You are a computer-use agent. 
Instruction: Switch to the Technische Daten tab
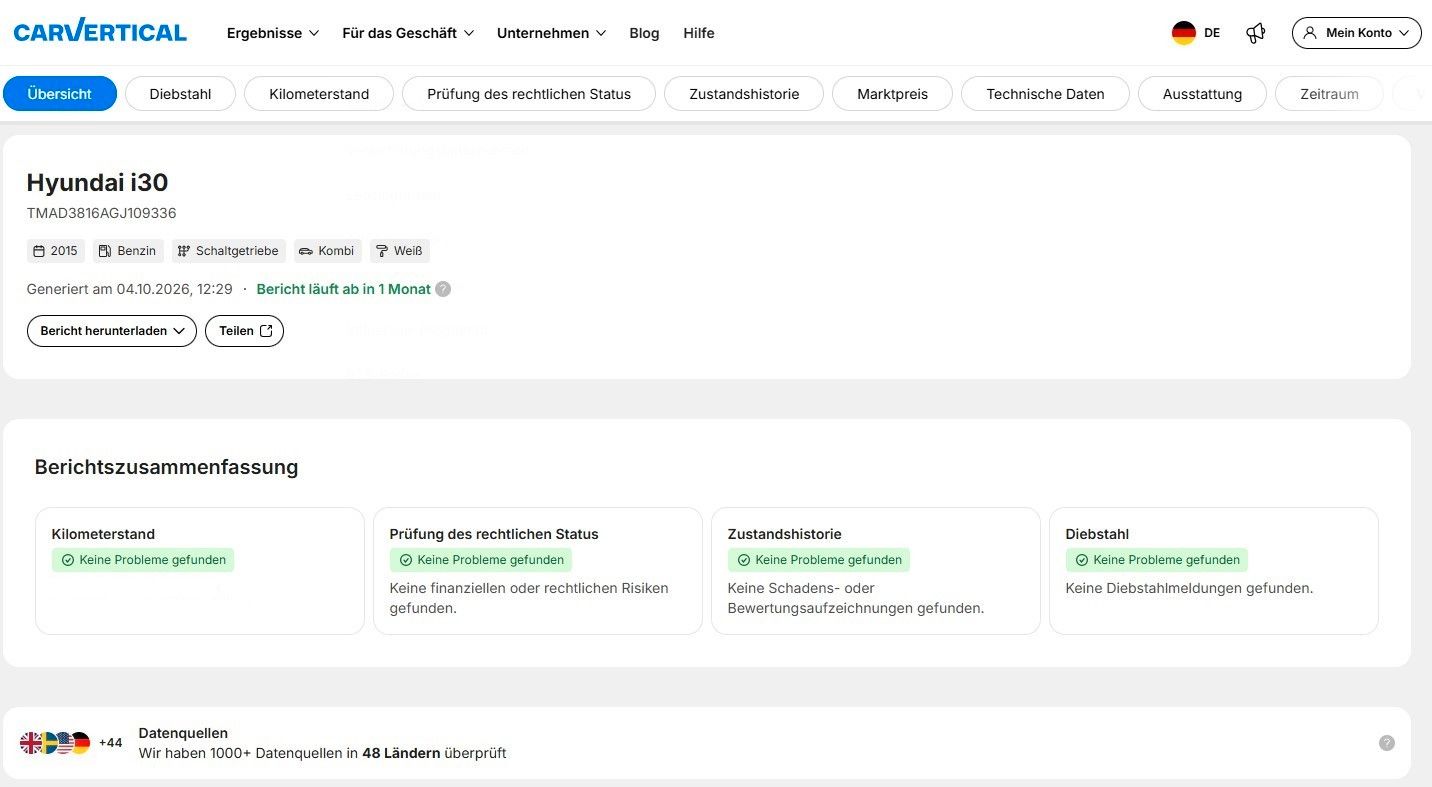coord(1045,94)
